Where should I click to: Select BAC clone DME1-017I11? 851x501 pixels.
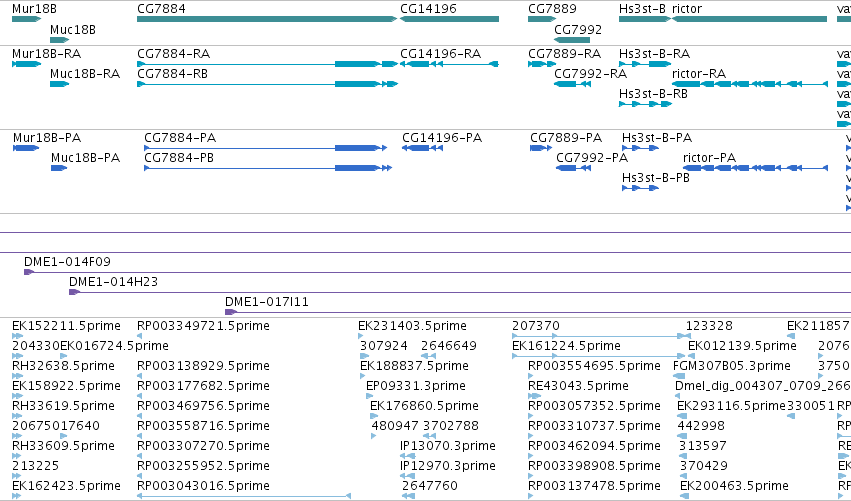267,302
